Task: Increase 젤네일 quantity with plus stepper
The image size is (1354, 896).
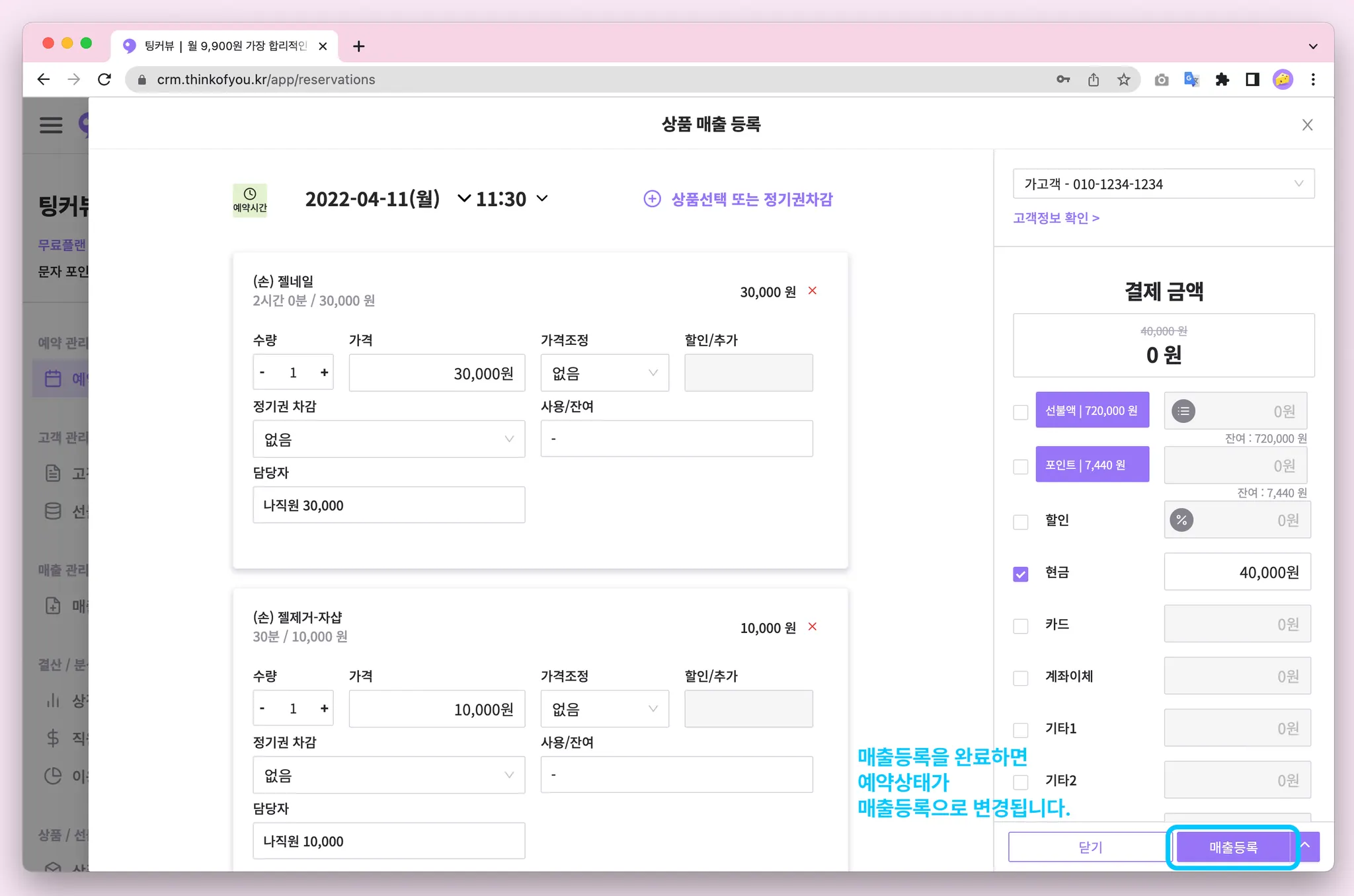Action: click(324, 373)
